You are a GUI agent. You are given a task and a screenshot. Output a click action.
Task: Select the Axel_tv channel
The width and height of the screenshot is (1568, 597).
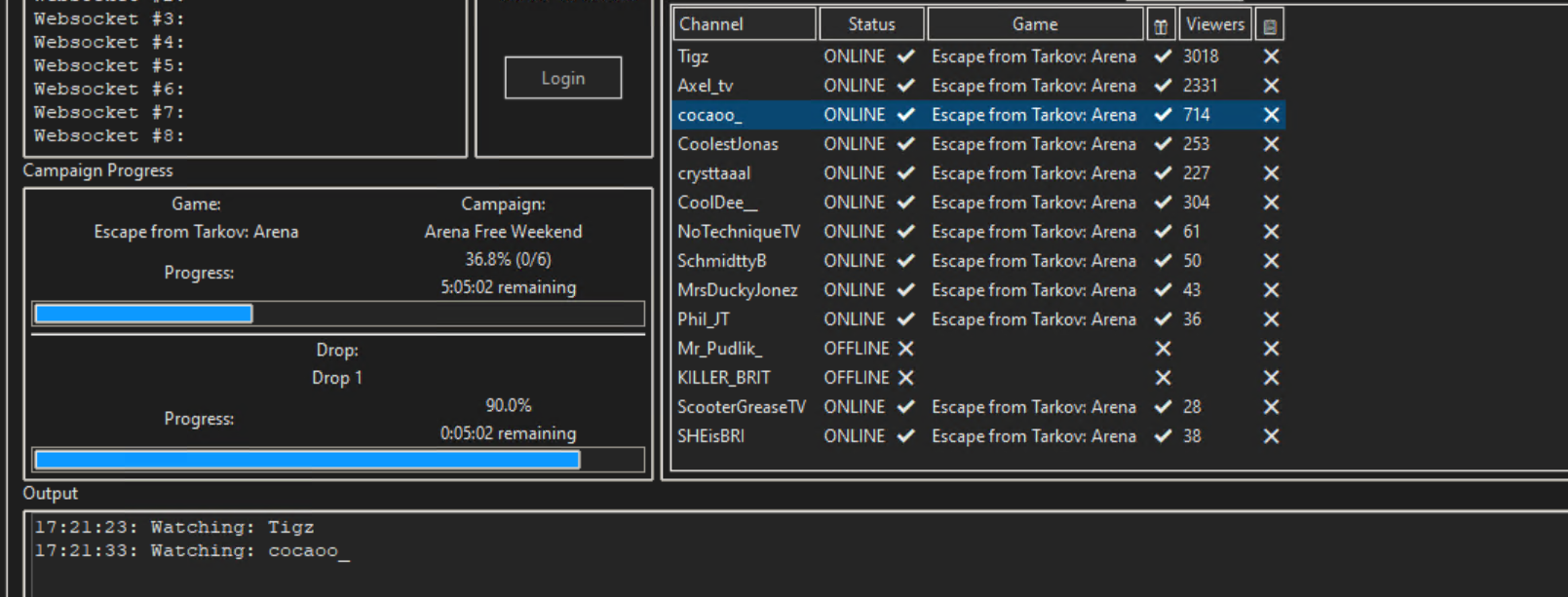click(706, 86)
